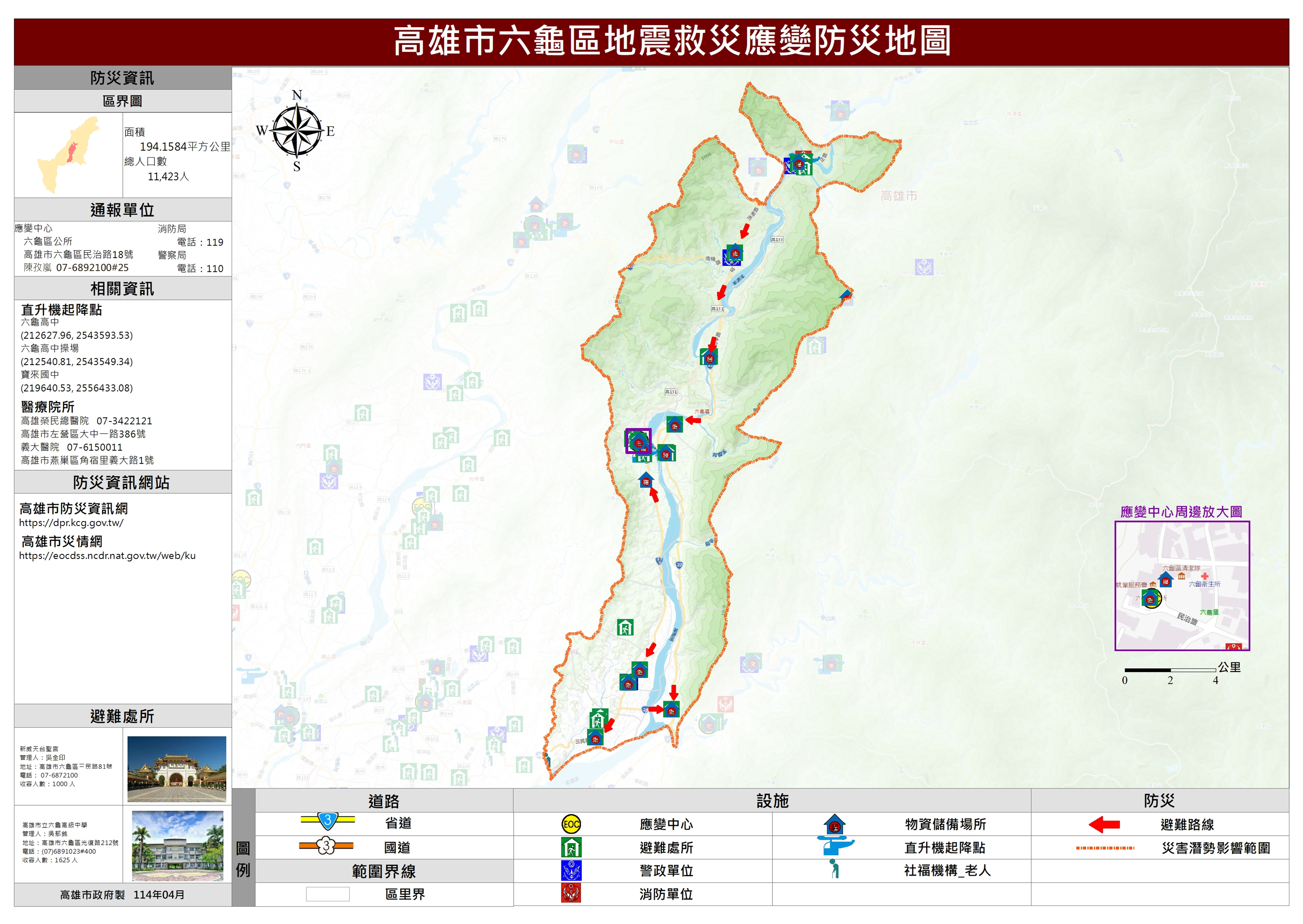The image size is (1303, 924).
Task: Click the 新威天台聖宮 temple photo
Action: click(177, 769)
